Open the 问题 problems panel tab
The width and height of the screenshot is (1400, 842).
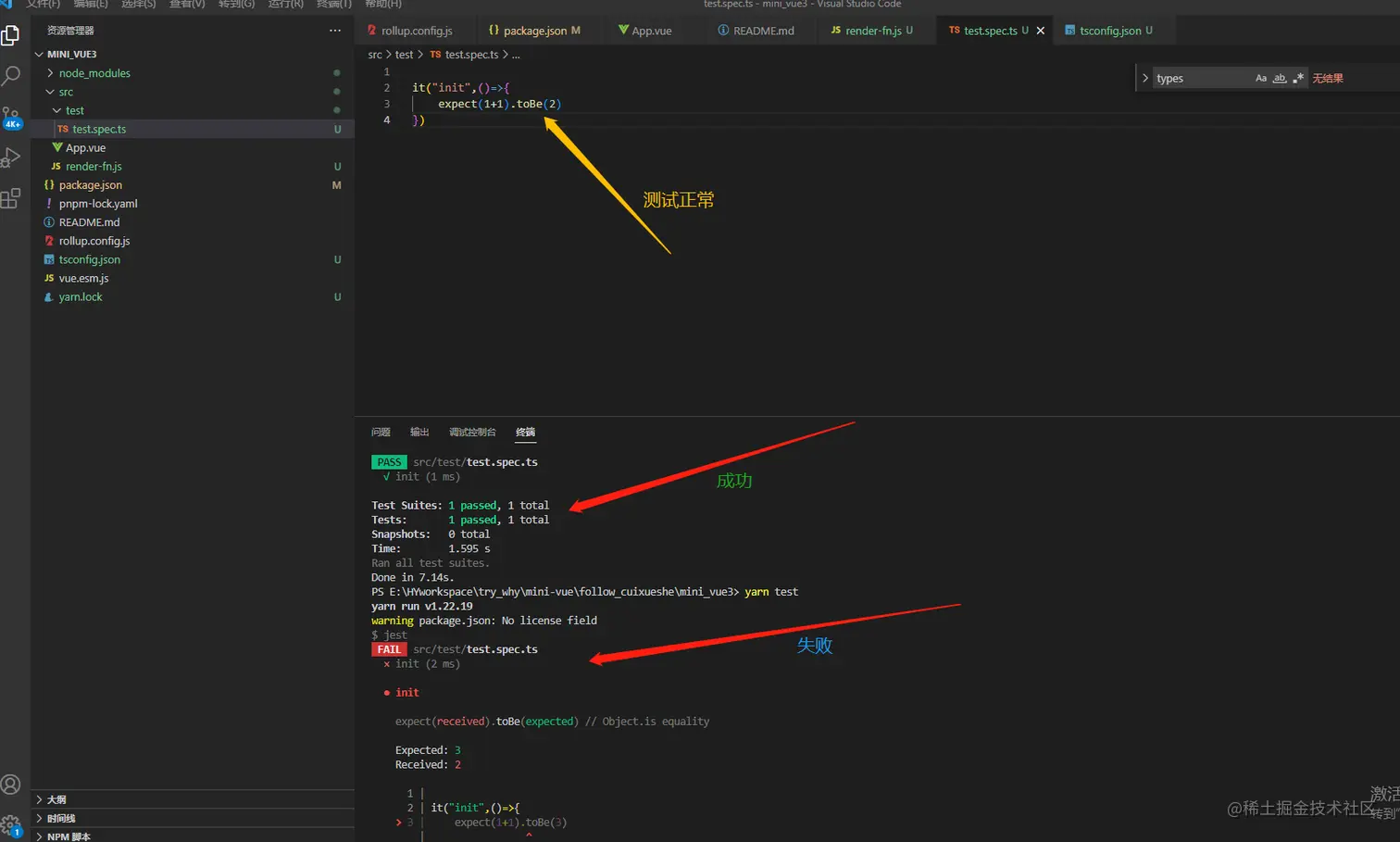point(381,432)
